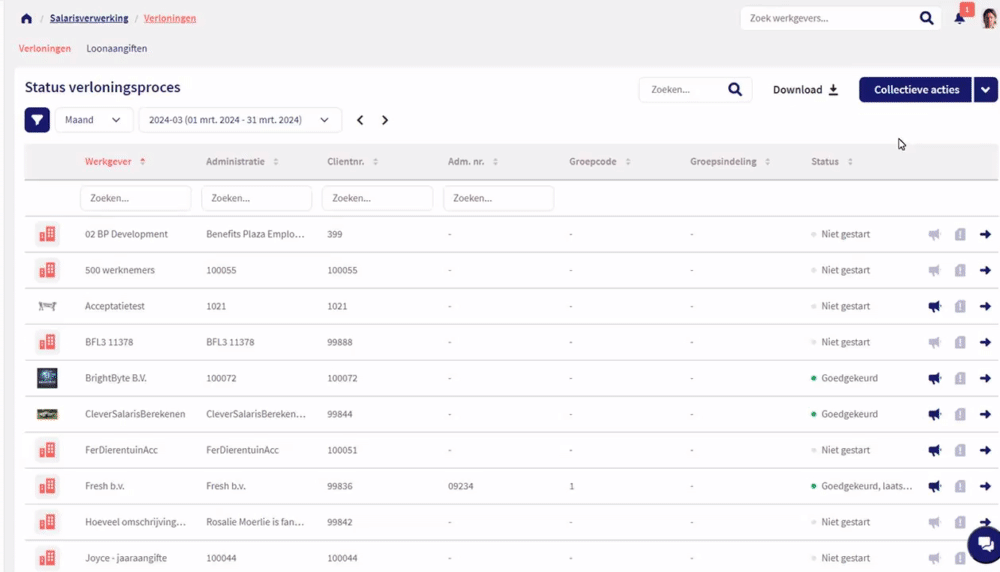This screenshot has height=572, width=1000.
Task: Open the Maand period type dropdown
Action: tap(94, 120)
